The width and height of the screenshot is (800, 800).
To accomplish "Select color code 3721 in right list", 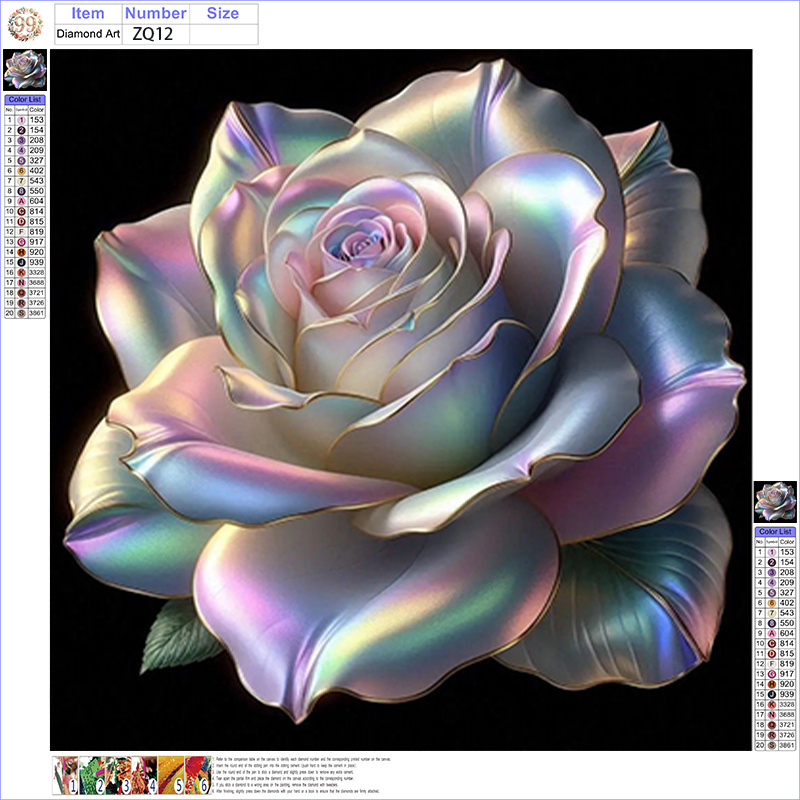I will click(x=787, y=724).
